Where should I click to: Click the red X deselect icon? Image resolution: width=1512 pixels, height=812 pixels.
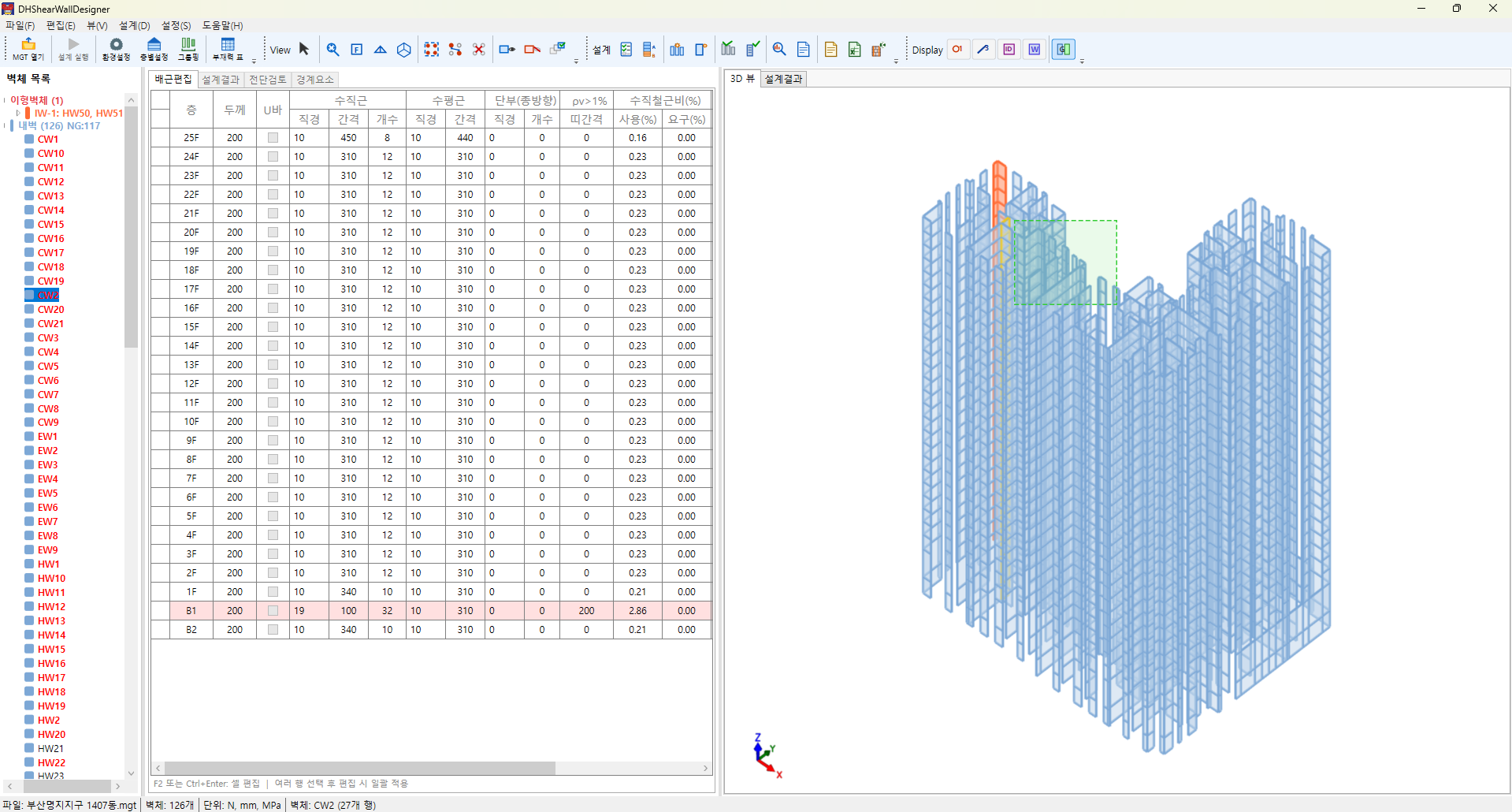tap(478, 50)
